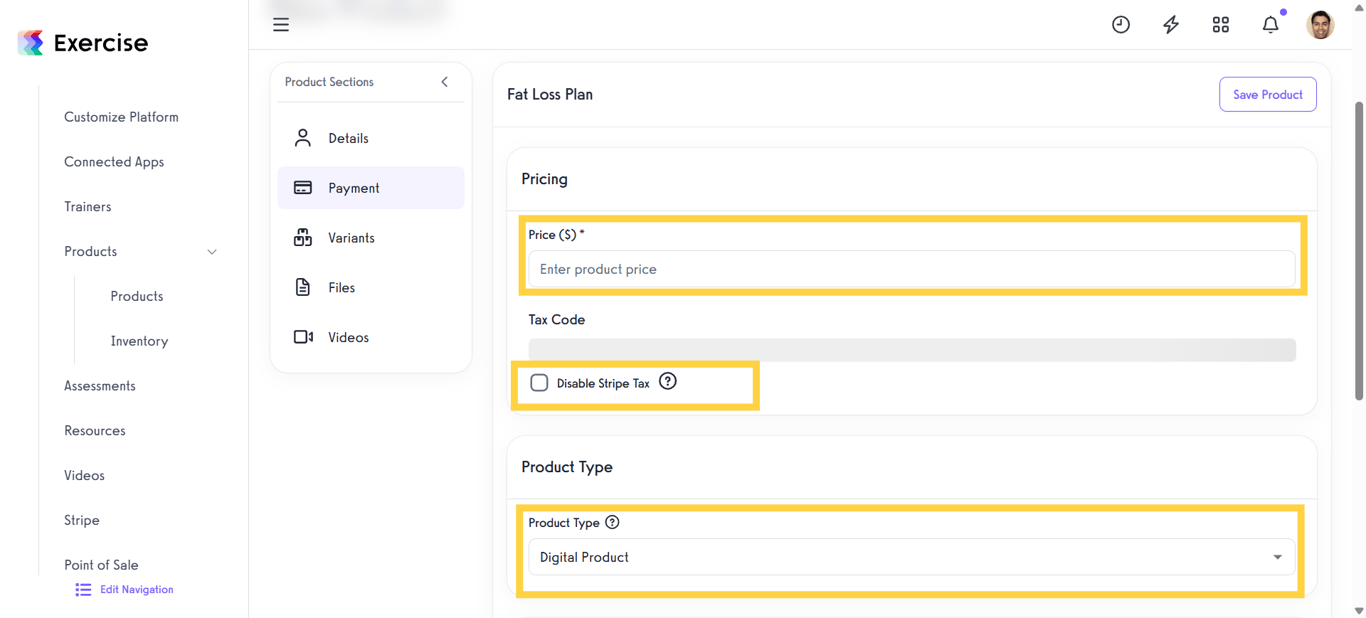Screen dimensions: 1366x618
Task: Open the Connected Apps page
Action: tap(114, 161)
